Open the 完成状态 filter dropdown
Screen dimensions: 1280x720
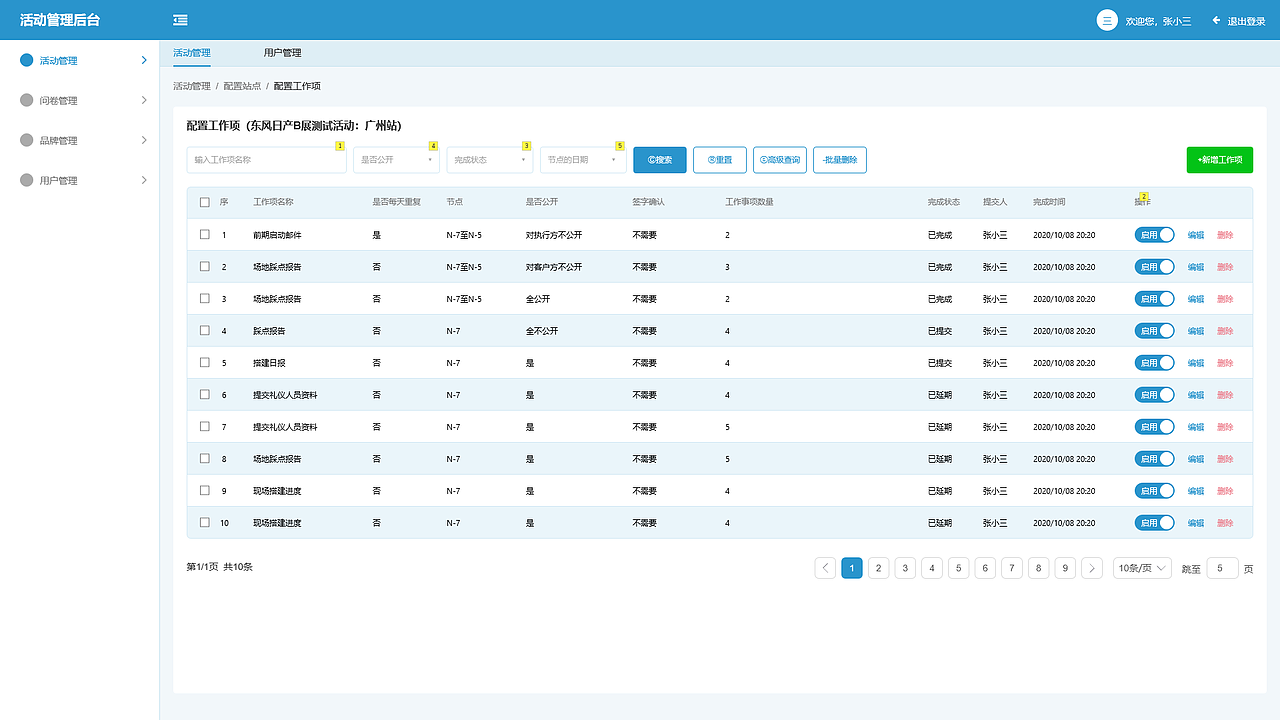(x=490, y=160)
